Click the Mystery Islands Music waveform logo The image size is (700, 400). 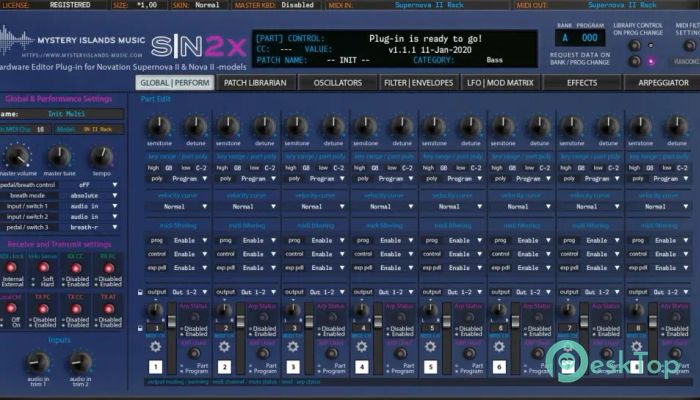click(16, 40)
